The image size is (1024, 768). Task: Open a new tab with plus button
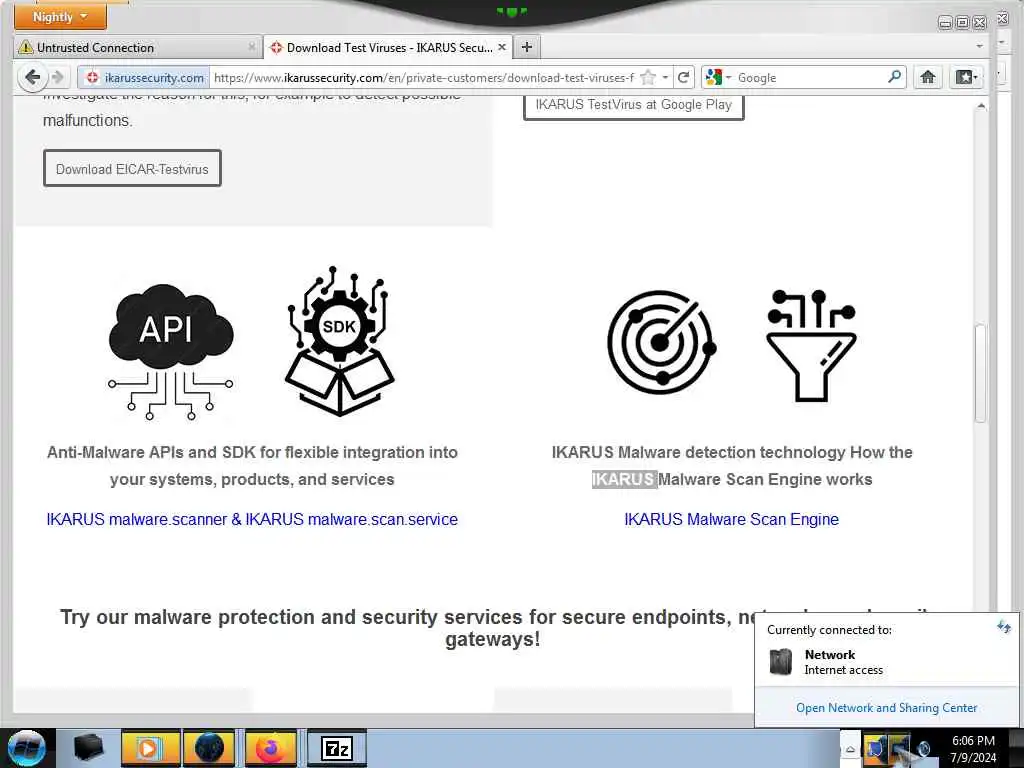coord(527,47)
